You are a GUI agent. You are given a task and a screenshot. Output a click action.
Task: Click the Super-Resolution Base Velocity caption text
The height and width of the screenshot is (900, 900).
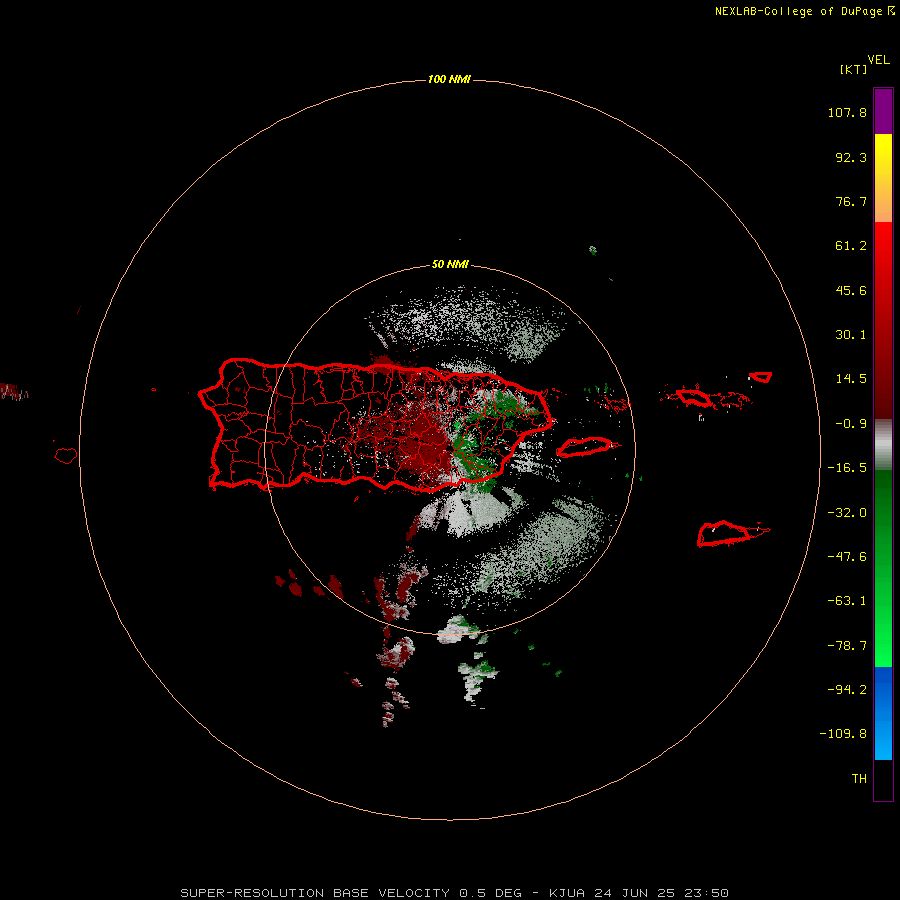tap(455, 893)
